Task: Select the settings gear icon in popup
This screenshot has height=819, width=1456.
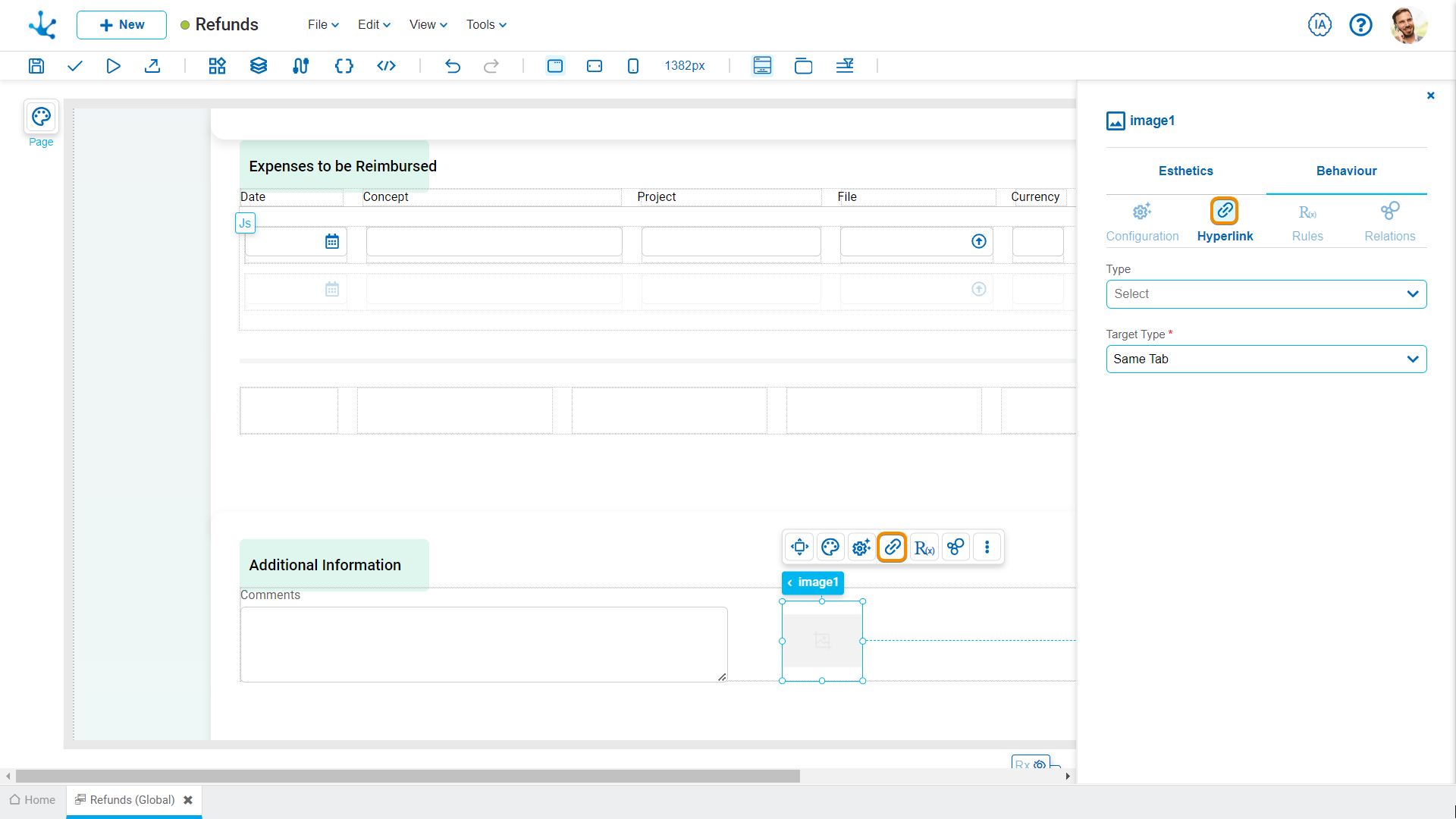Action: click(x=861, y=547)
